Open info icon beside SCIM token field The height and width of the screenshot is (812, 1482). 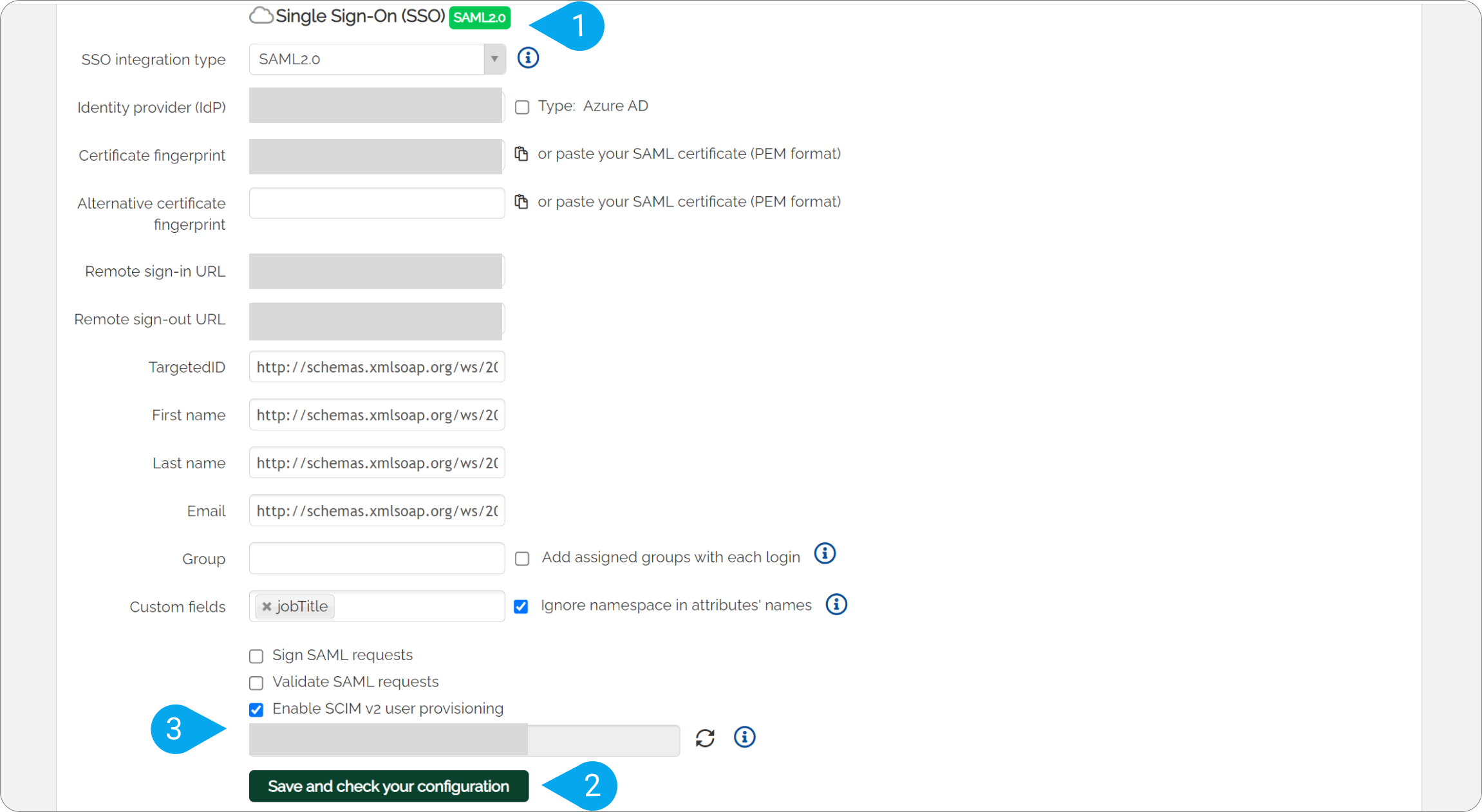pos(745,737)
